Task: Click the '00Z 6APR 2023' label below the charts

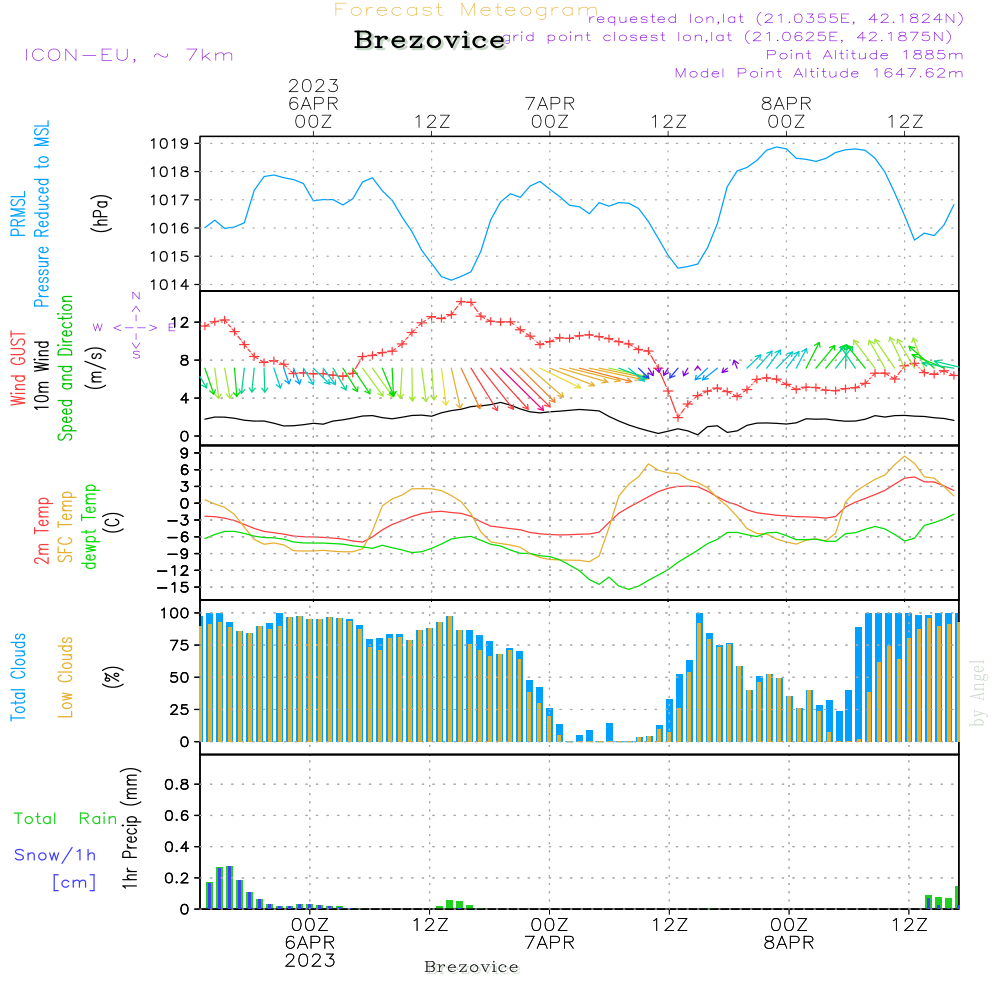Action: coord(310,943)
